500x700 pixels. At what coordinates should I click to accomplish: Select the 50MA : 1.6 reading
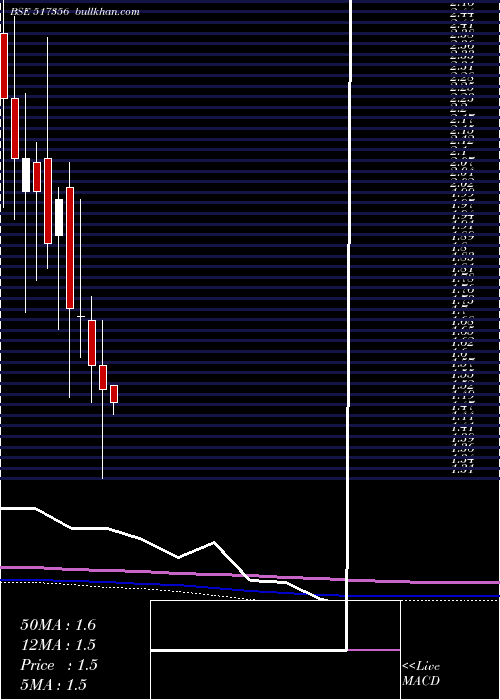click(x=58, y=625)
